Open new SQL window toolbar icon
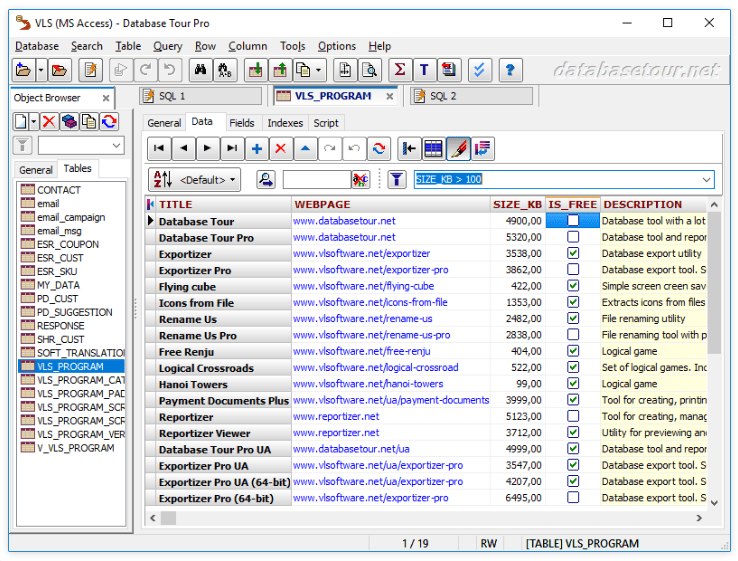The image size is (738, 561). pyautogui.click(x=91, y=71)
